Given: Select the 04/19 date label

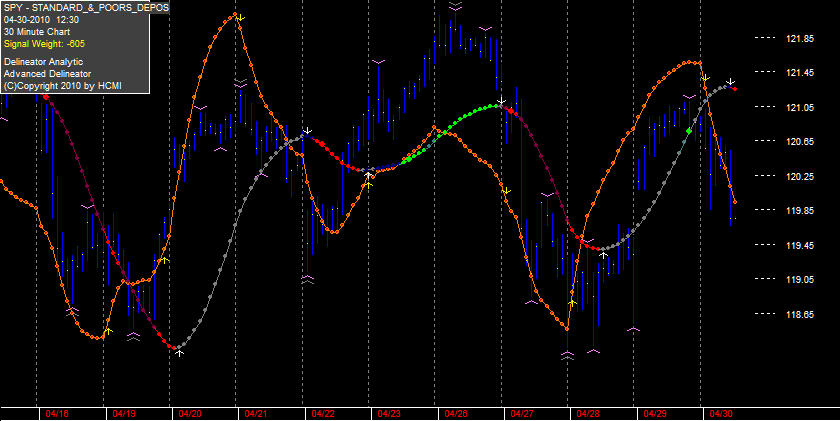Looking at the screenshot, I should click(124, 414).
